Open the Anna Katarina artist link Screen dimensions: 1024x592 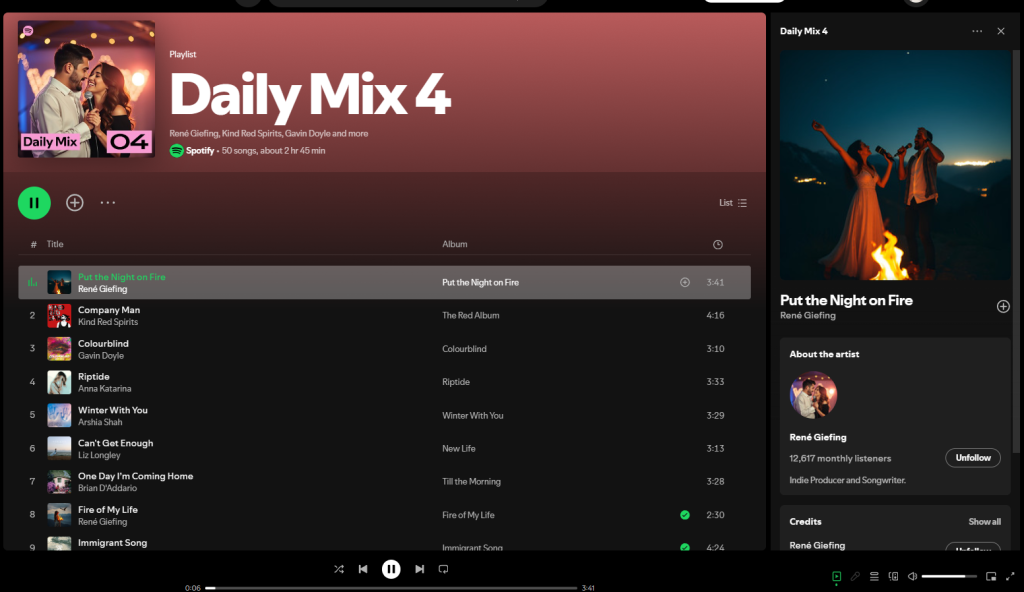click(x=104, y=389)
